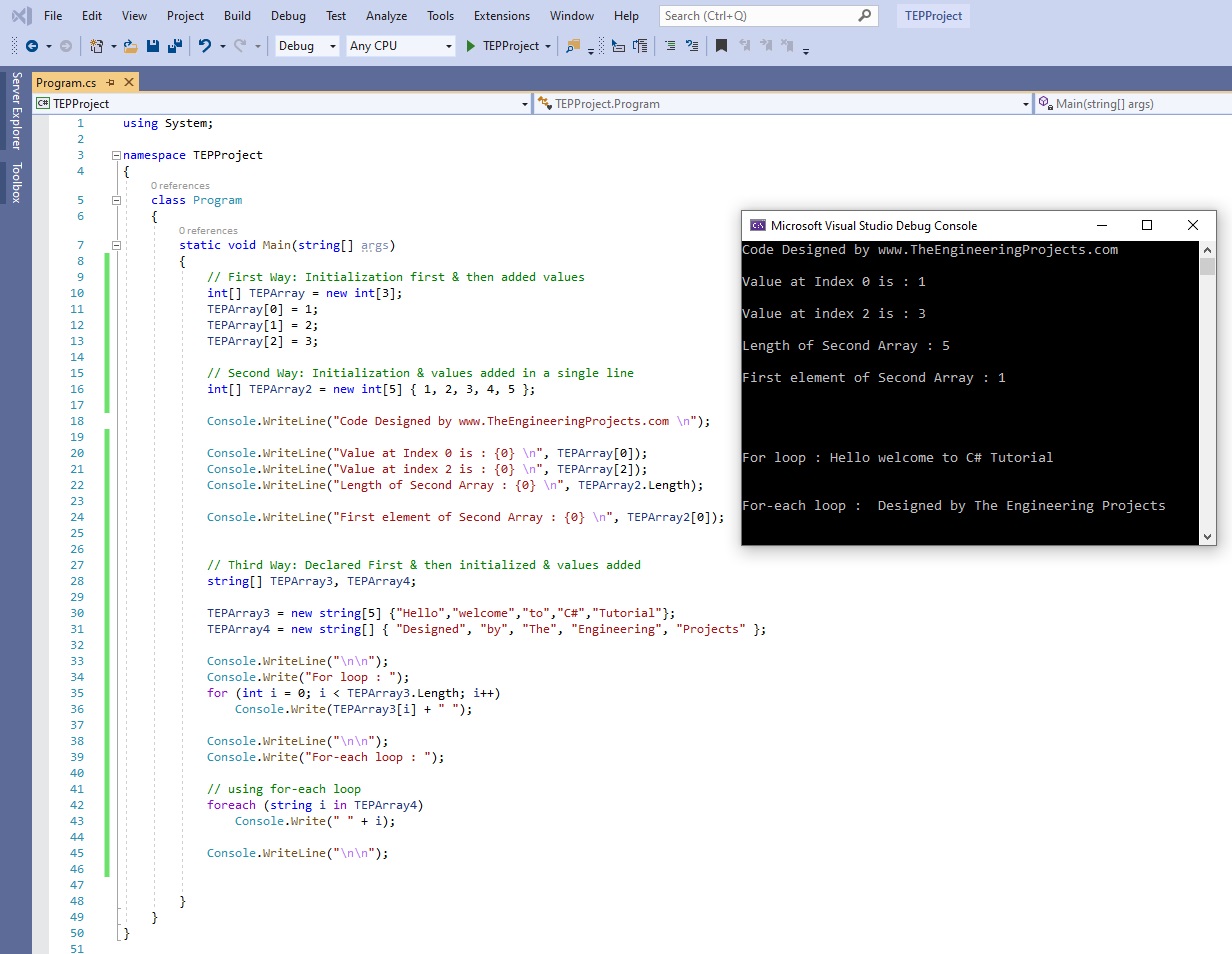Open the Debug menu
This screenshot has width=1232, height=954.
(x=288, y=15)
